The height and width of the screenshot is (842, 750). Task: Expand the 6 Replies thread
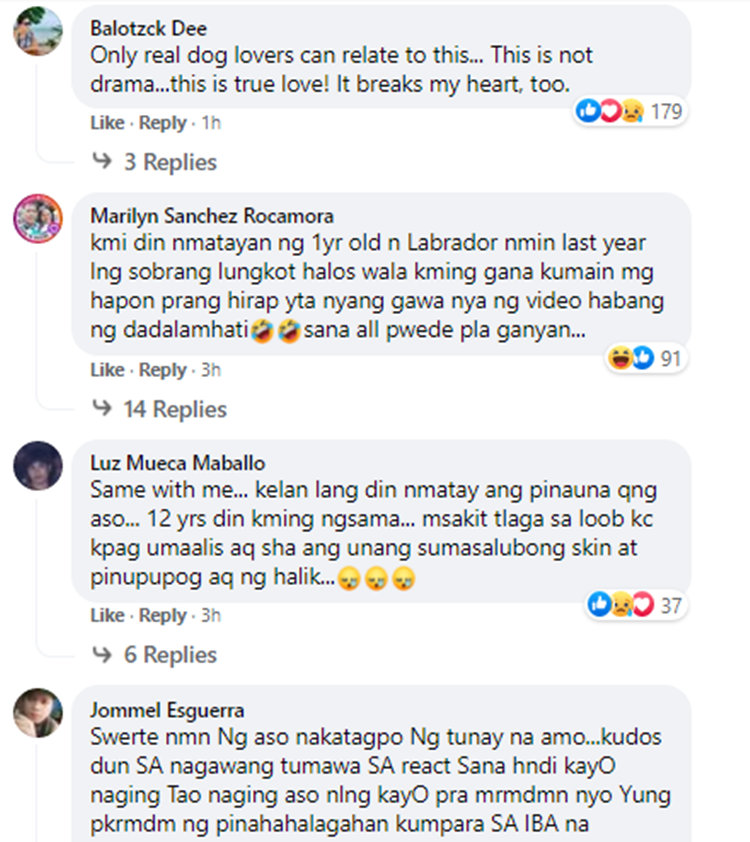pos(155,655)
